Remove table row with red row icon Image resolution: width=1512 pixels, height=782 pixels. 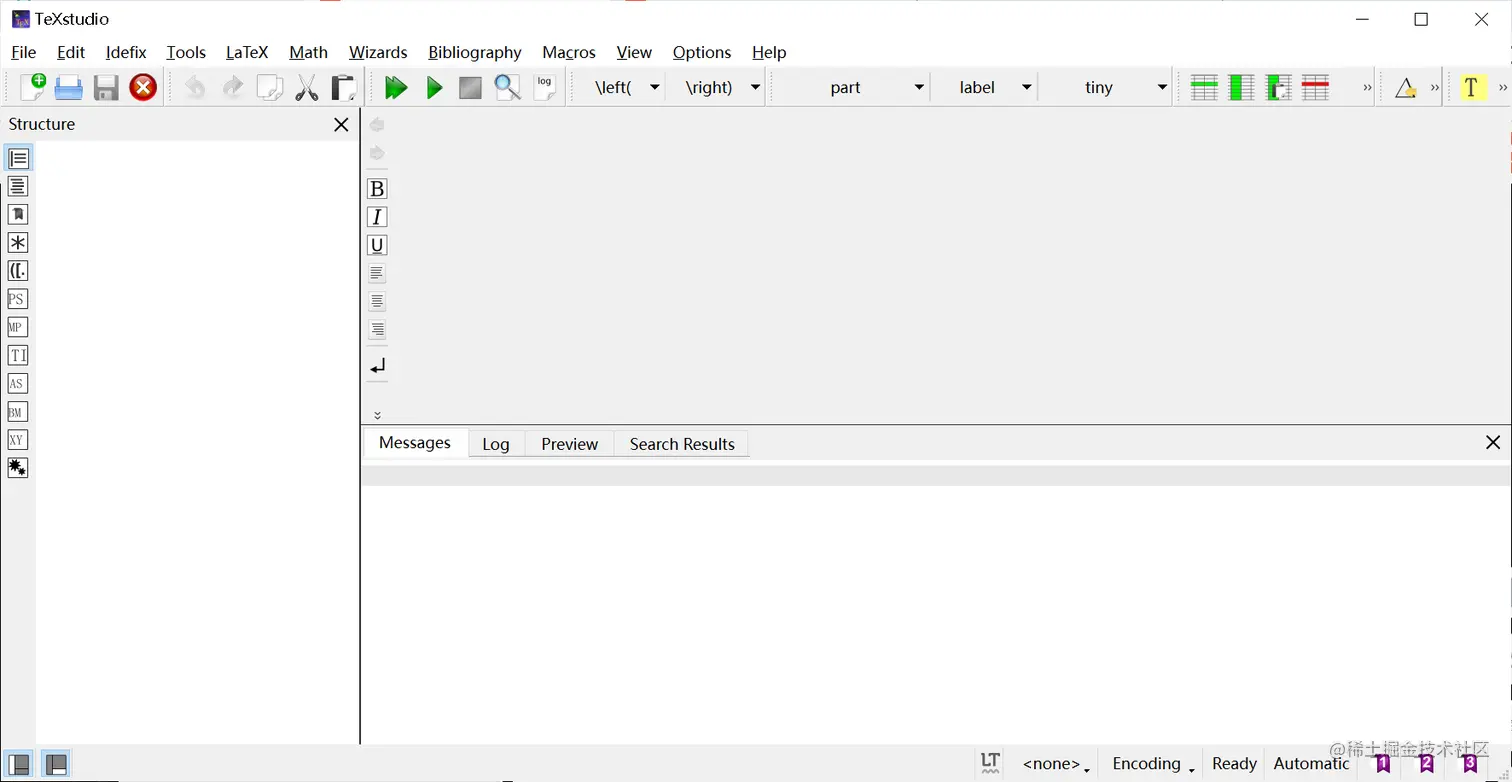click(x=1316, y=88)
